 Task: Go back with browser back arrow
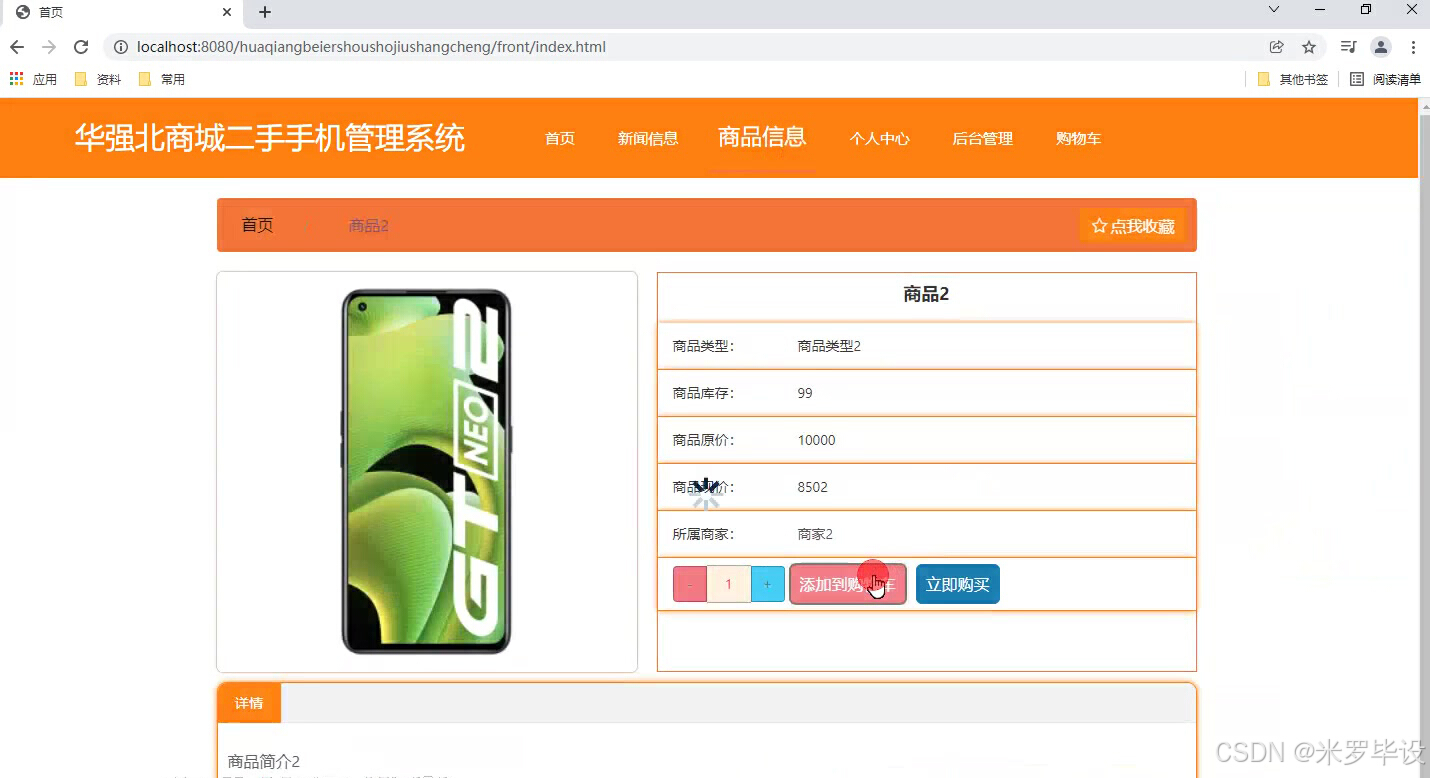click(x=17, y=47)
